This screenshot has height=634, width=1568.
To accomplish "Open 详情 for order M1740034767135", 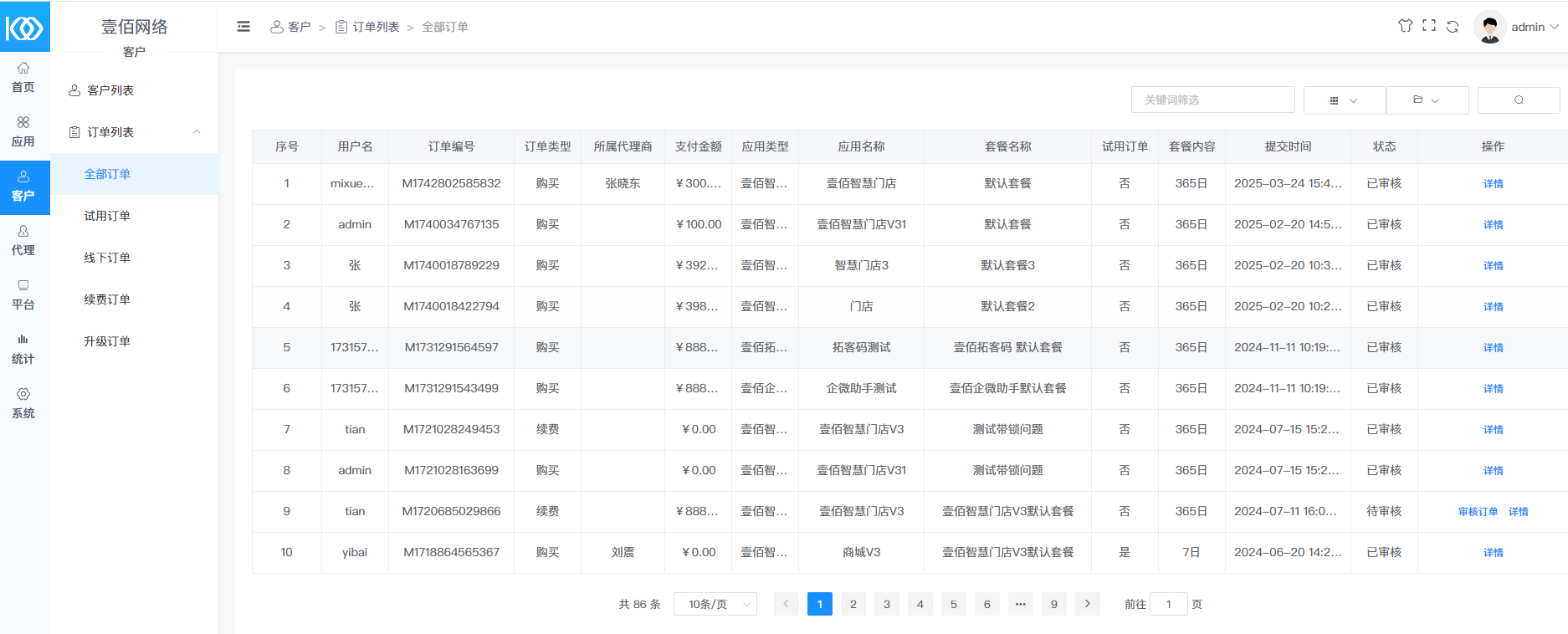I will [1494, 225].
